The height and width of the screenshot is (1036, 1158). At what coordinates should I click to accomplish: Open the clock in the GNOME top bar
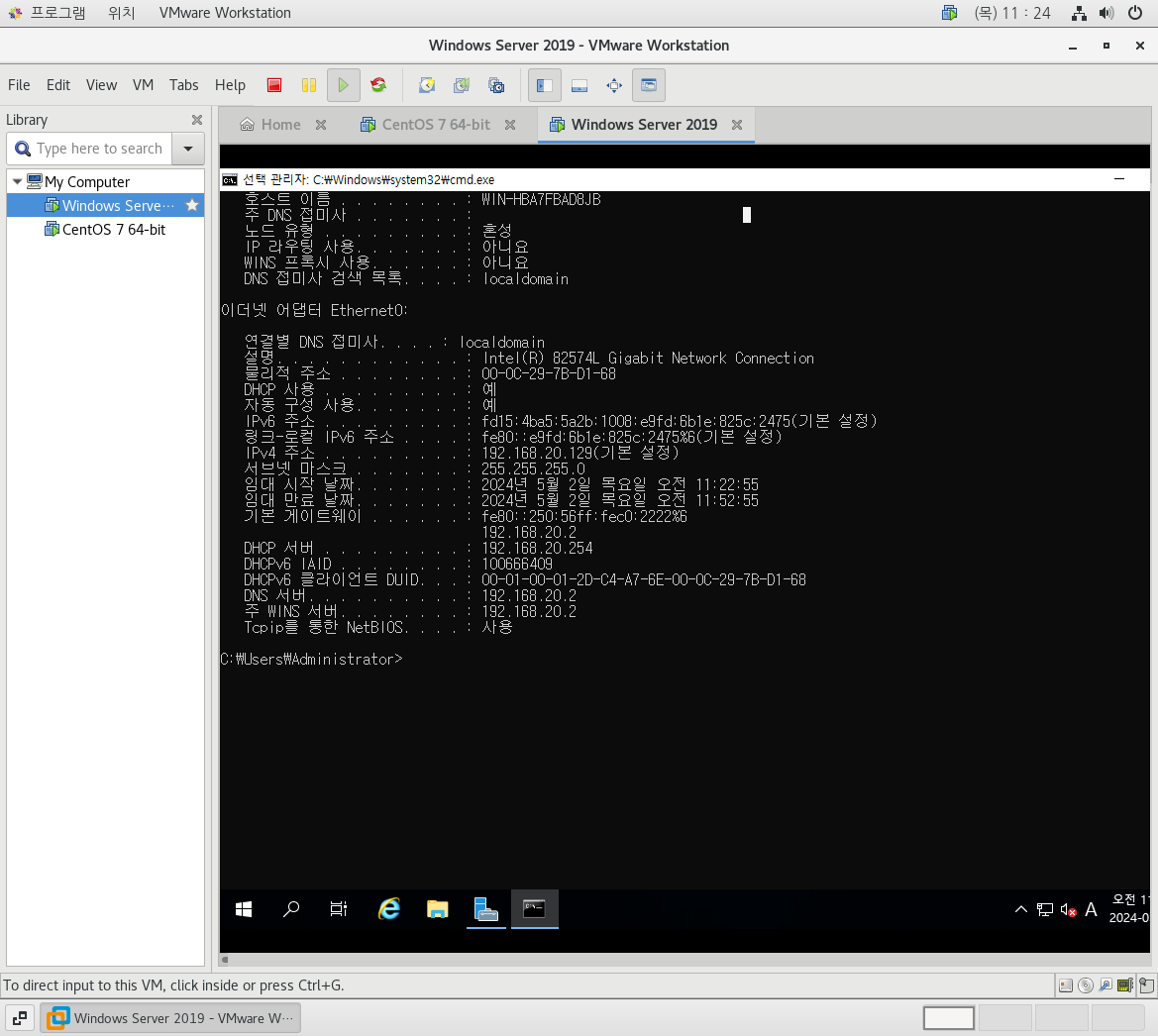[x=1012, y=13]
